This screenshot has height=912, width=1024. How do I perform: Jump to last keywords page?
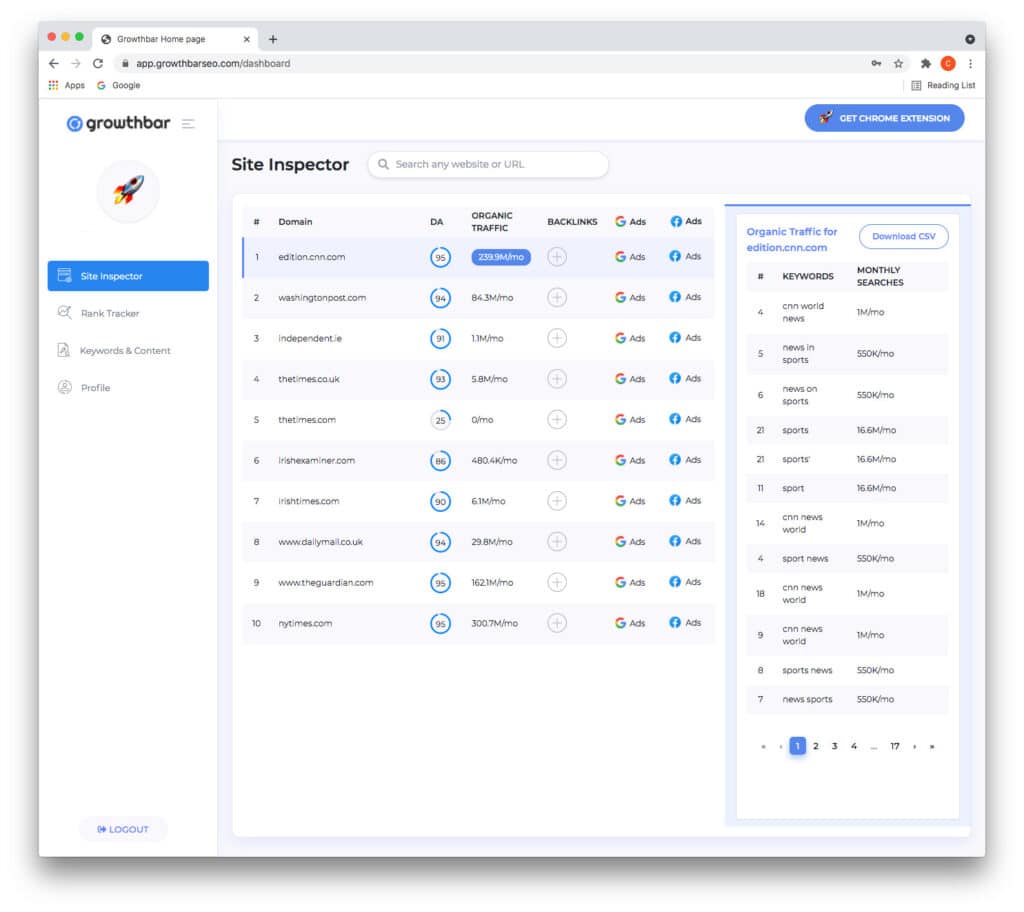(932, 746)
